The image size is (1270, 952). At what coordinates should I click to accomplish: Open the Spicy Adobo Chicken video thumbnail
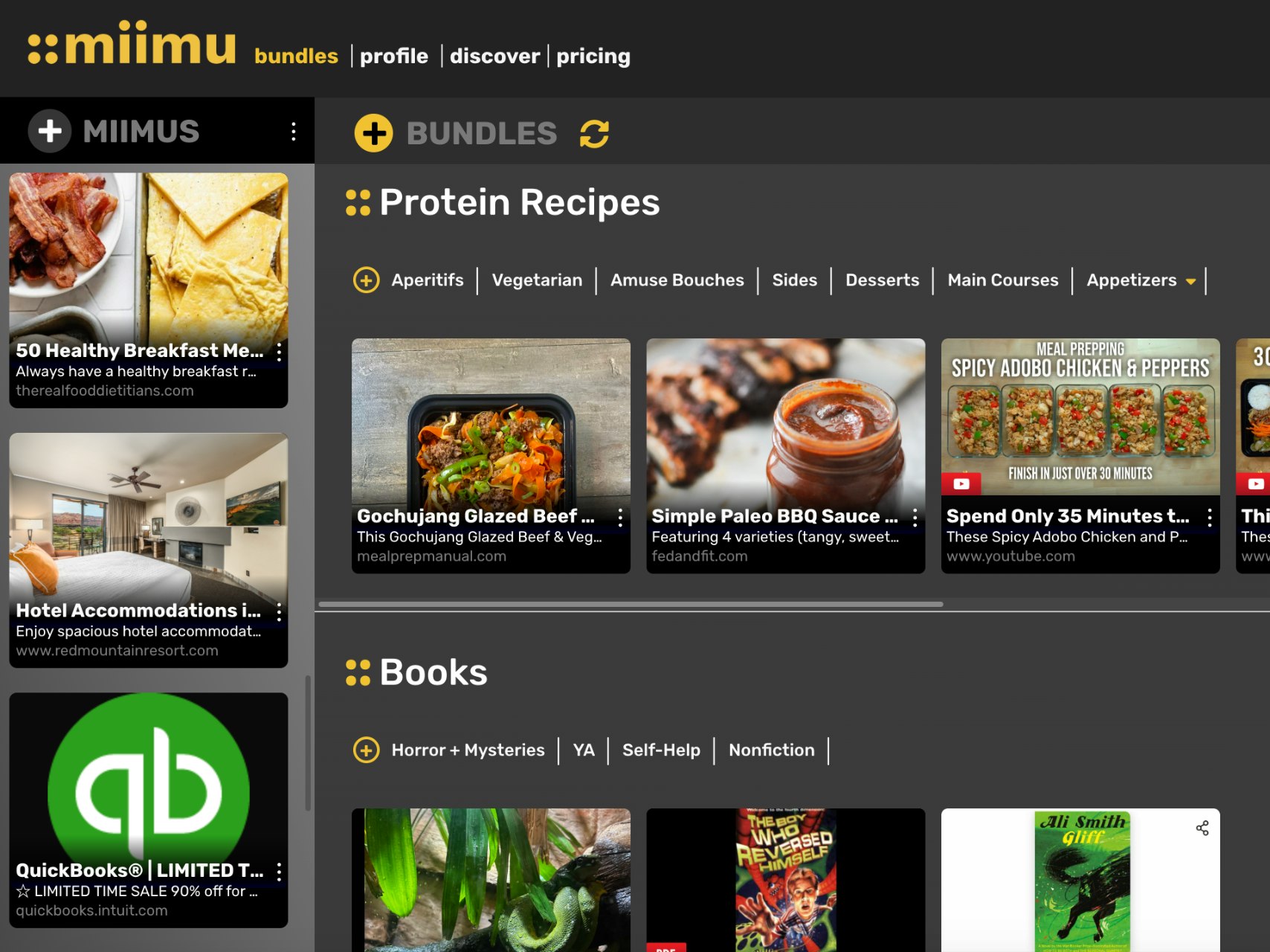click(x=1080, y=416)
